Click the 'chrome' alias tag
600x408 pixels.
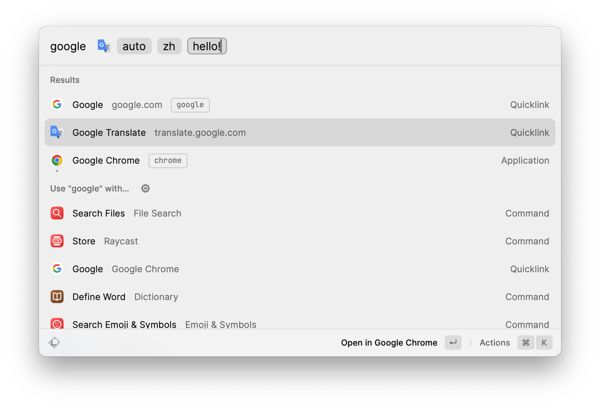(x=168, y=160)
